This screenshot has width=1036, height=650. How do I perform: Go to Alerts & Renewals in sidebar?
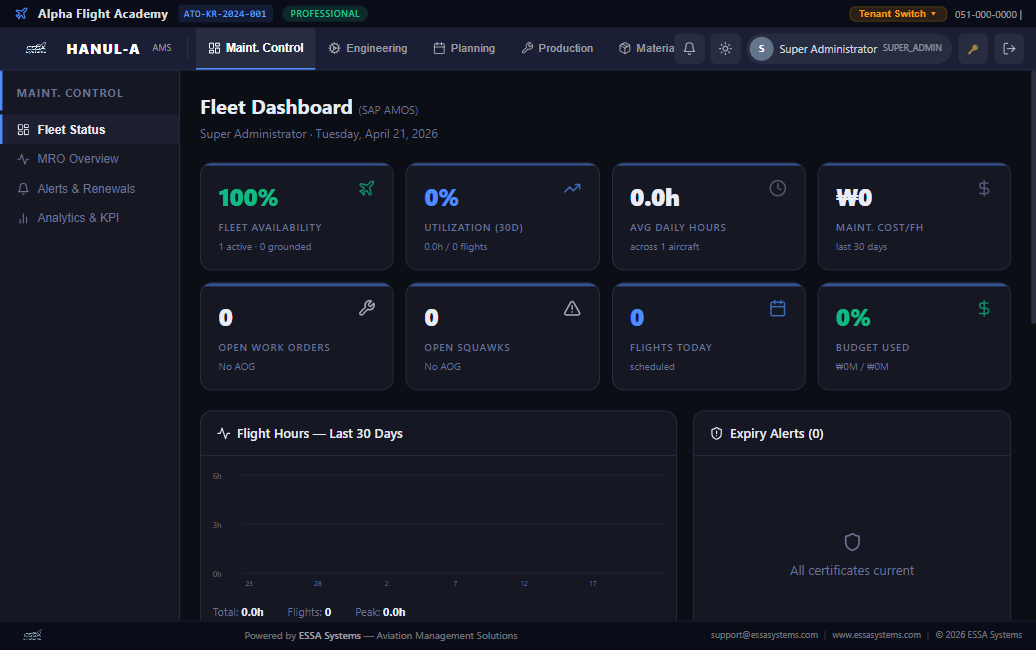85,189
